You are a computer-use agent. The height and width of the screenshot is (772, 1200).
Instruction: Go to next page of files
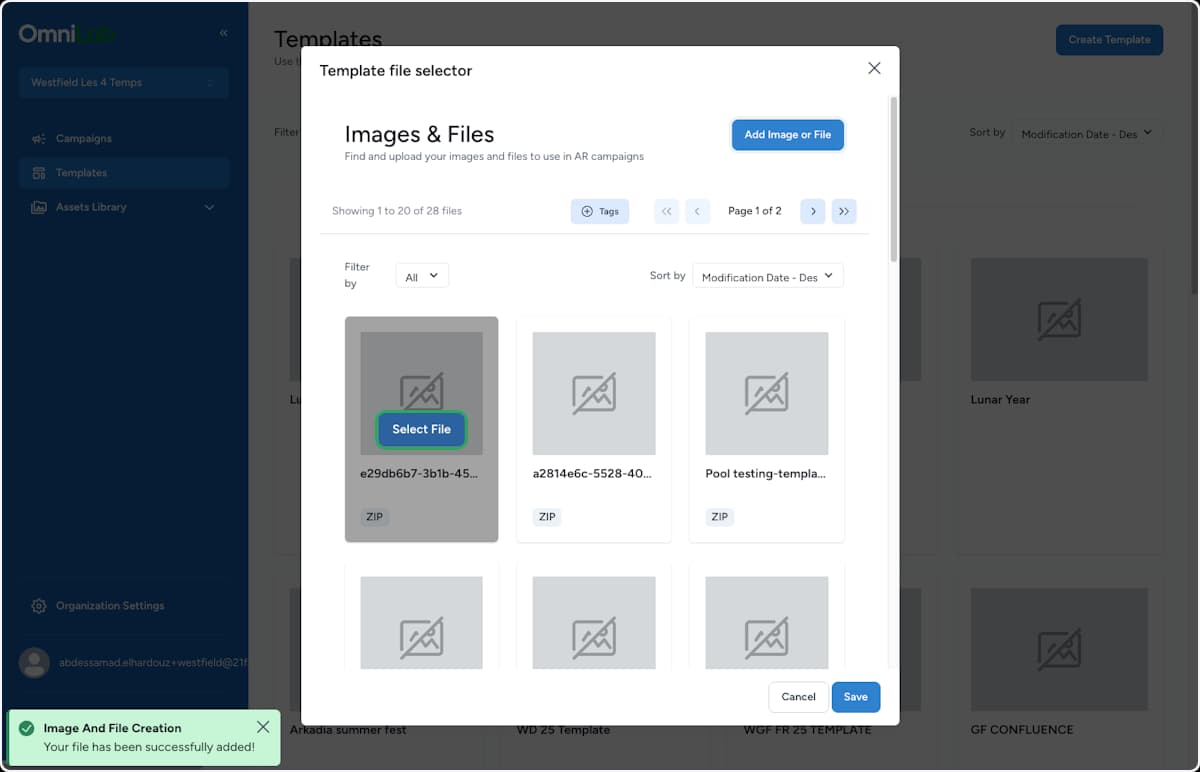point(813,211)
